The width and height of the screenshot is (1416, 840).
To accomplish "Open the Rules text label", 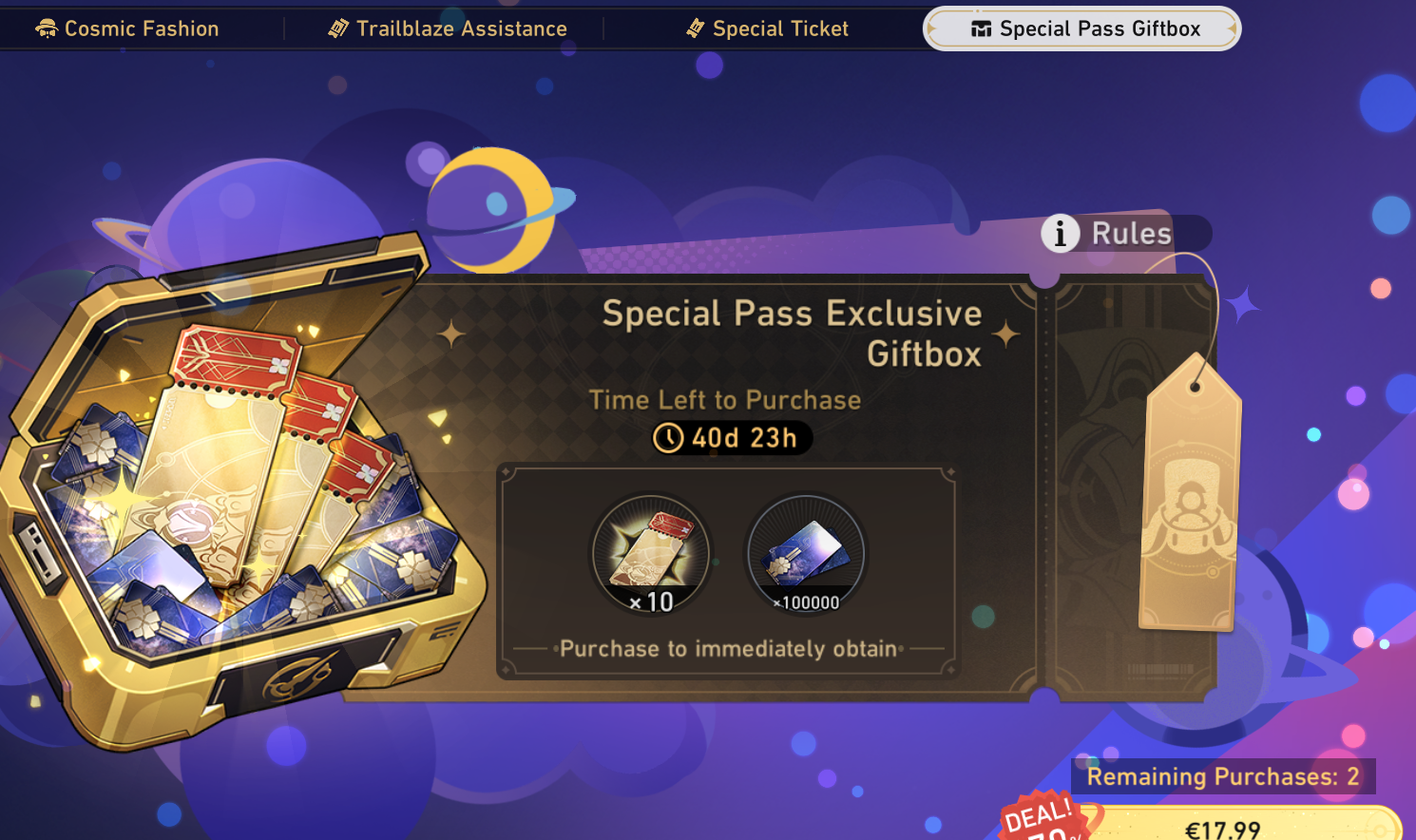I will pyautogui.click(x=1131, y=234).
